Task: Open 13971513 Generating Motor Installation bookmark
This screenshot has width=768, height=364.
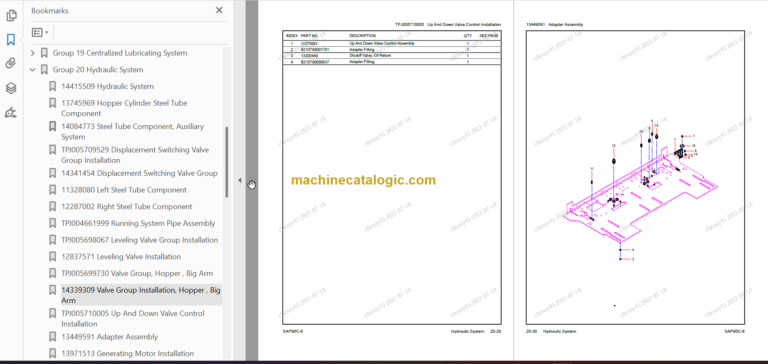Action: click(127, 353)
